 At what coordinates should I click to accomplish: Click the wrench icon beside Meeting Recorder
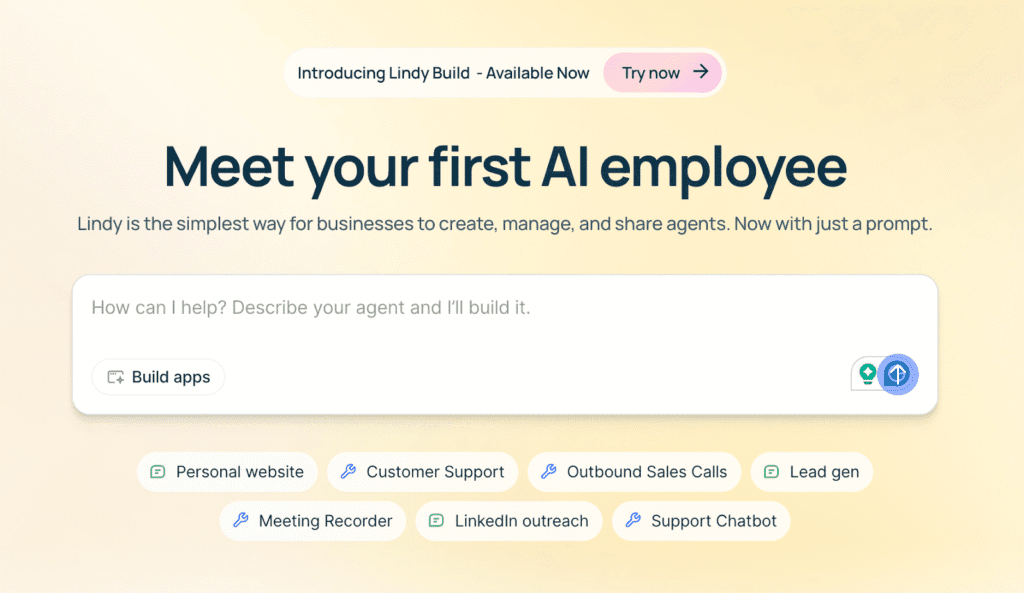241,521
